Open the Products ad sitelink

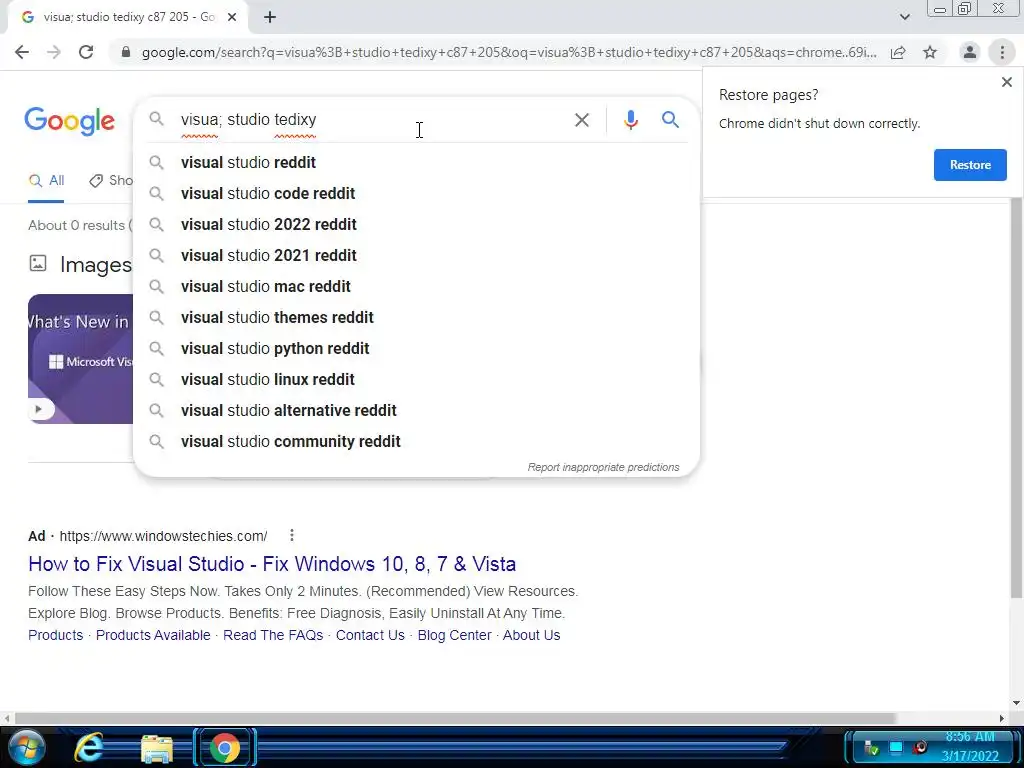[56, 635]
